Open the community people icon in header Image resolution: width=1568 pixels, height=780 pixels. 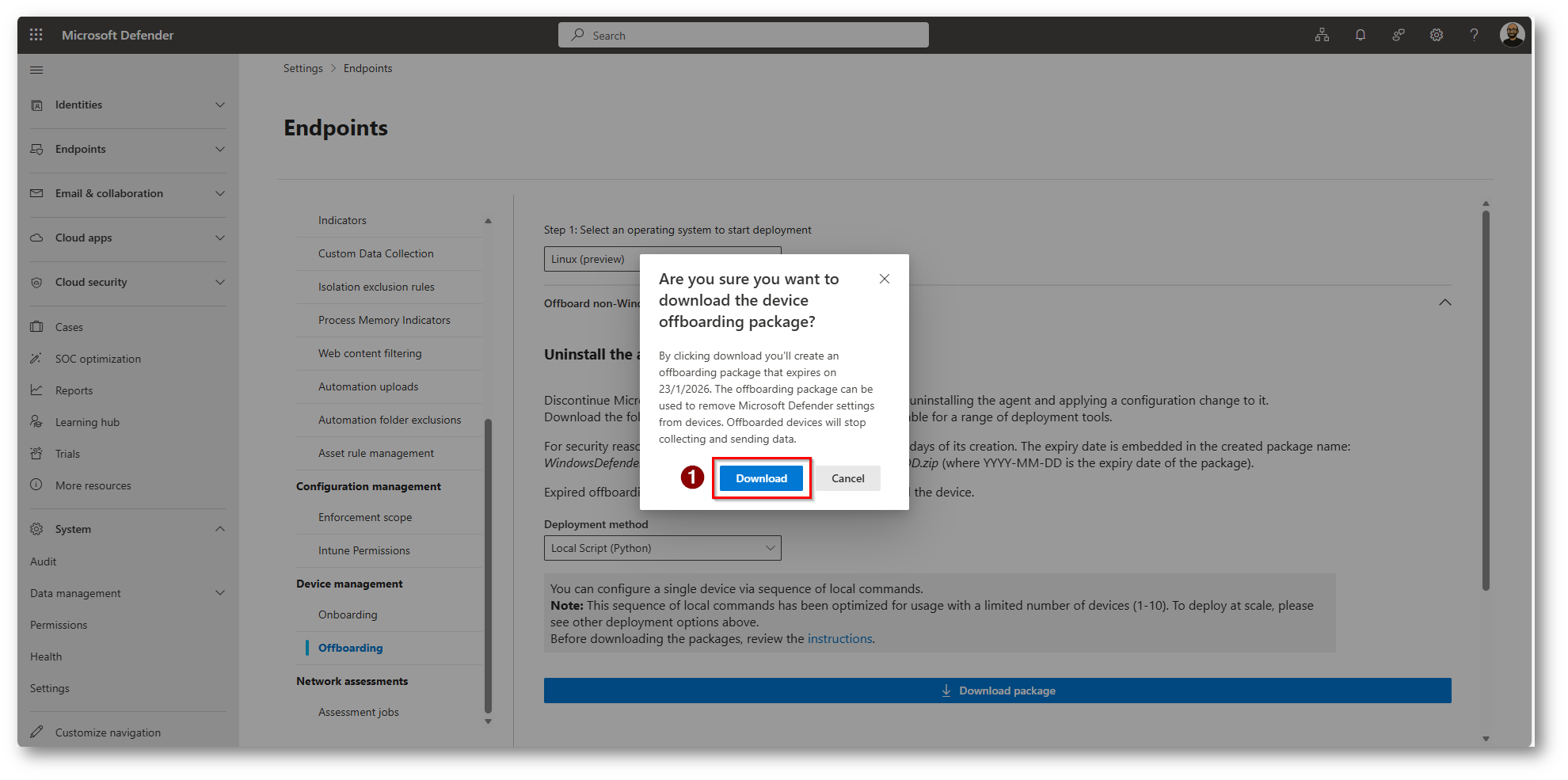coord(1399,35)
